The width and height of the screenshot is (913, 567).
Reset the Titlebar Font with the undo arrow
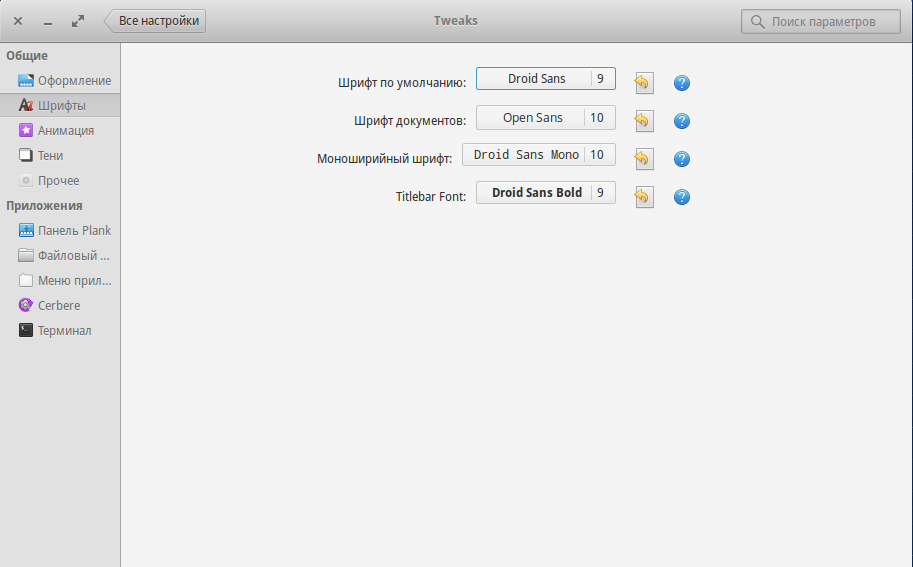coord(643,197)
